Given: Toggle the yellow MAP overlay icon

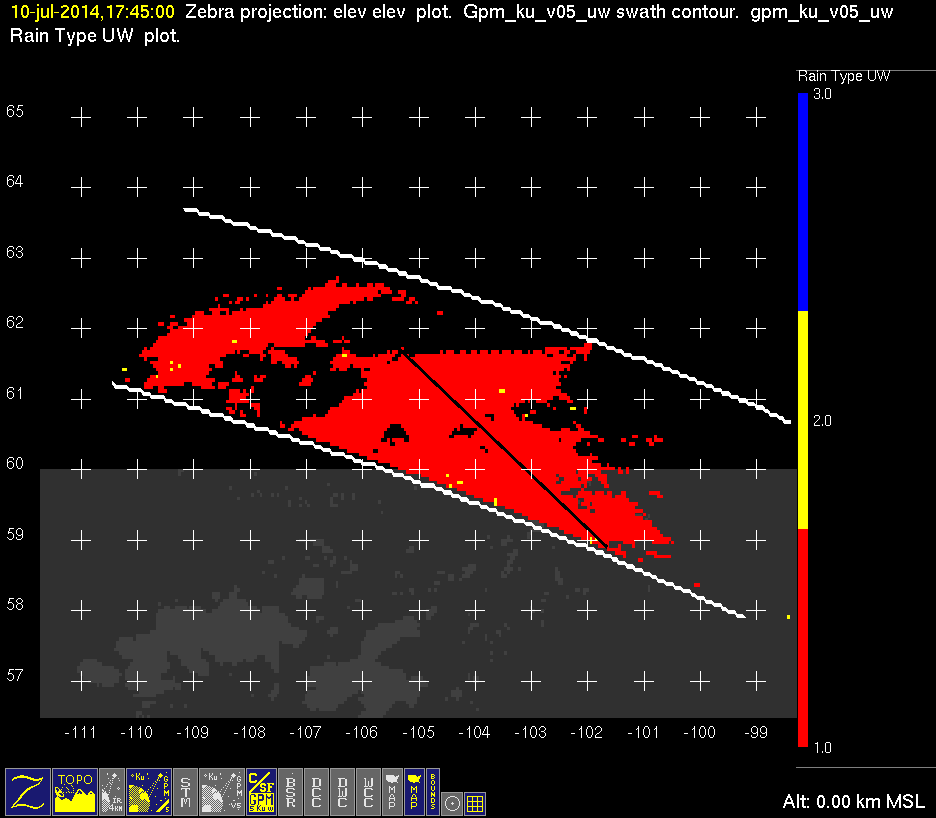Looking at the screenshot, I should tap(413, 791).
